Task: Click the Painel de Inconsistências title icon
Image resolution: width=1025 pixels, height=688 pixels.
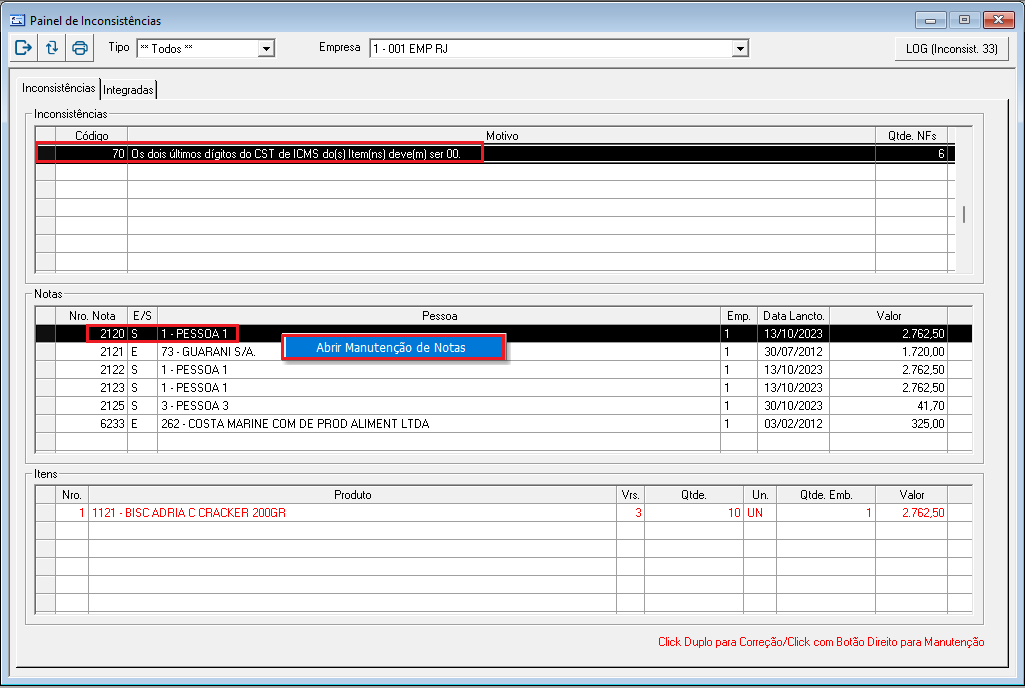Action: [18, 20]
